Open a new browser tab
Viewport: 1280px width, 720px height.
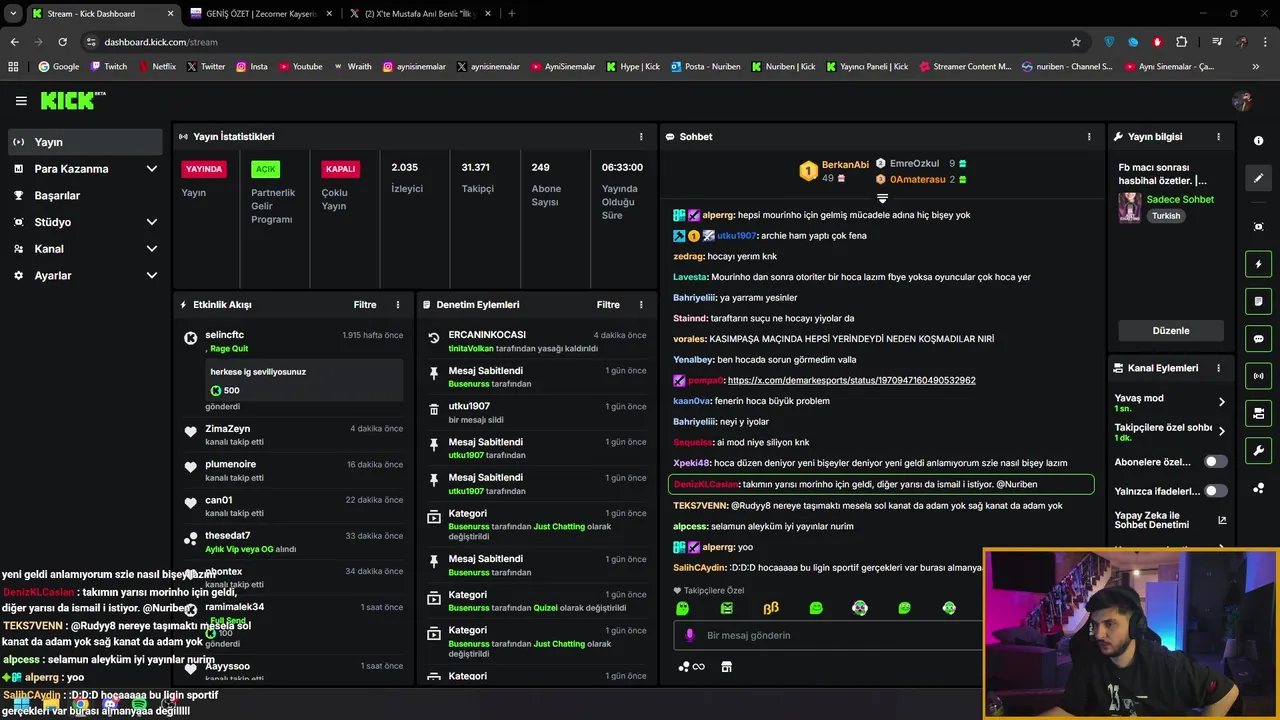[x=512, y=14]
